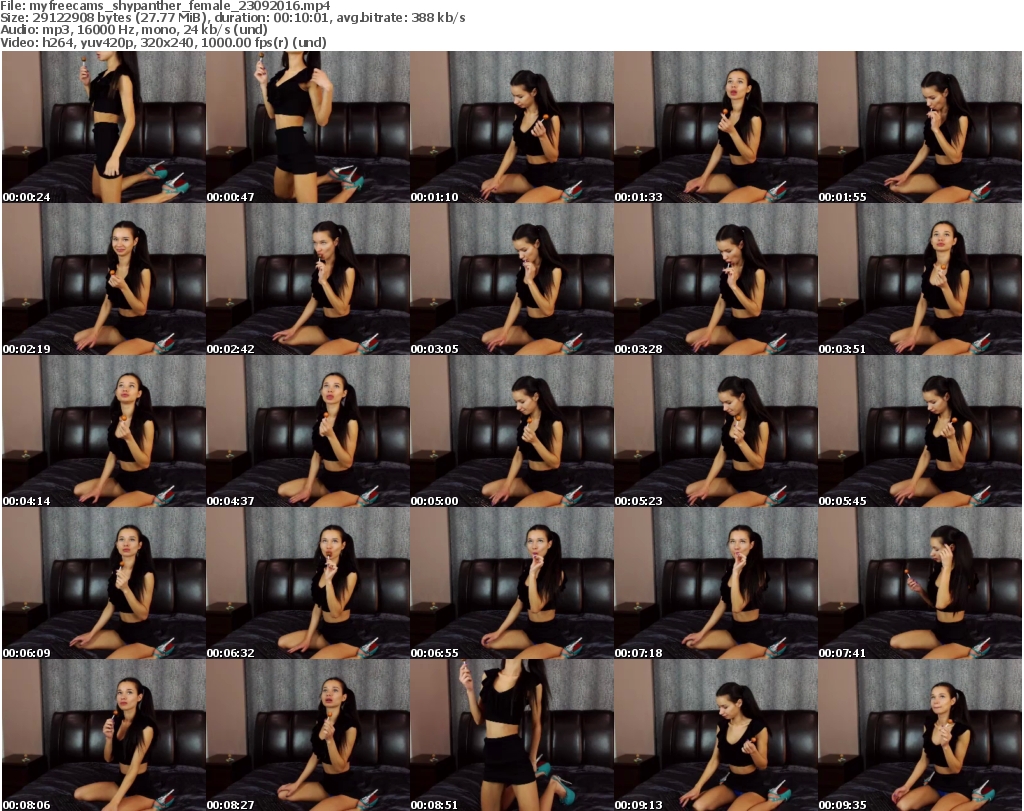1024x811 pixels.
Task: Select the frame at 00:00:47
Action: [x=307, y=127]
